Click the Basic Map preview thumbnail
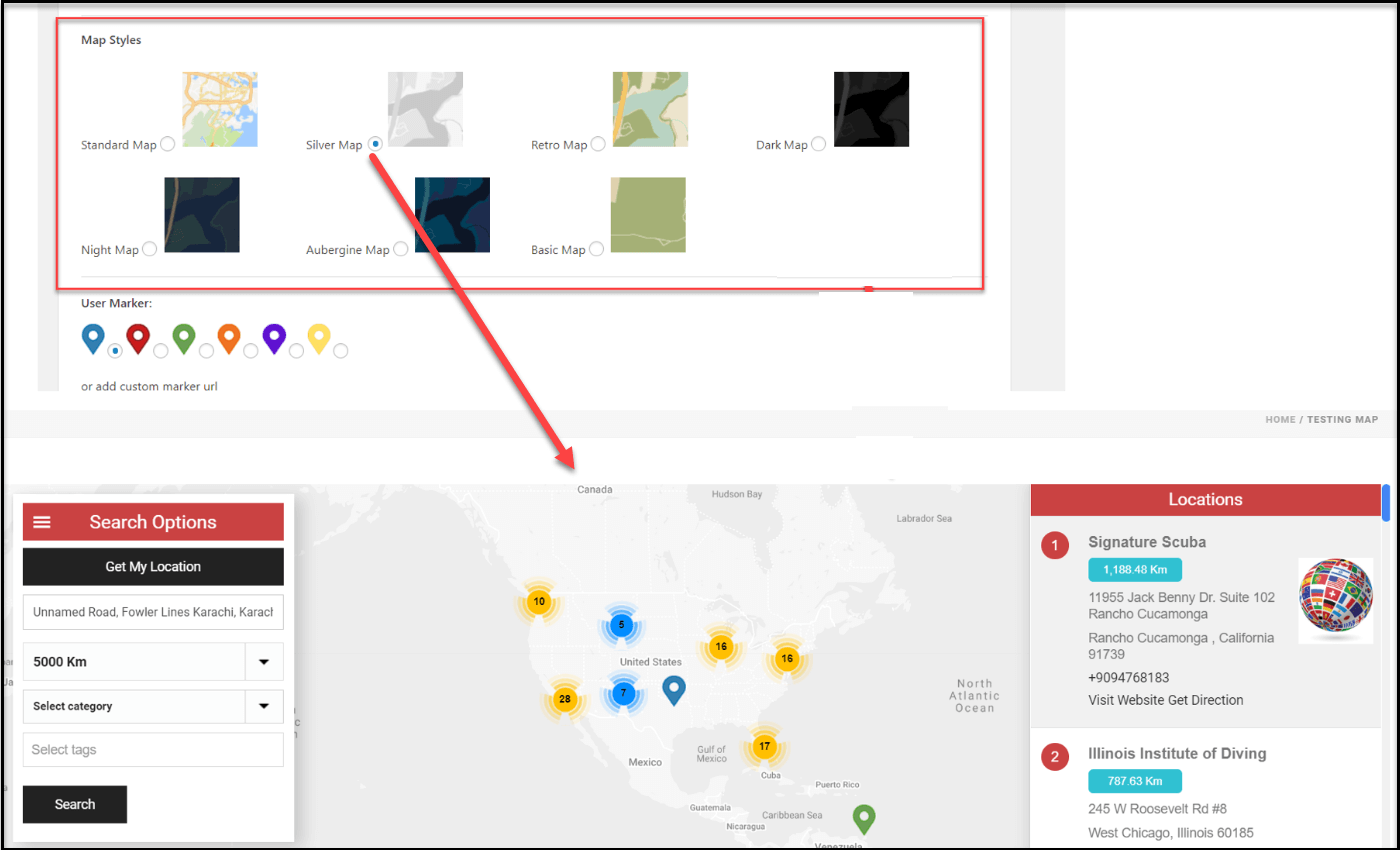The image size is (1400, 850). click(648, 215)
